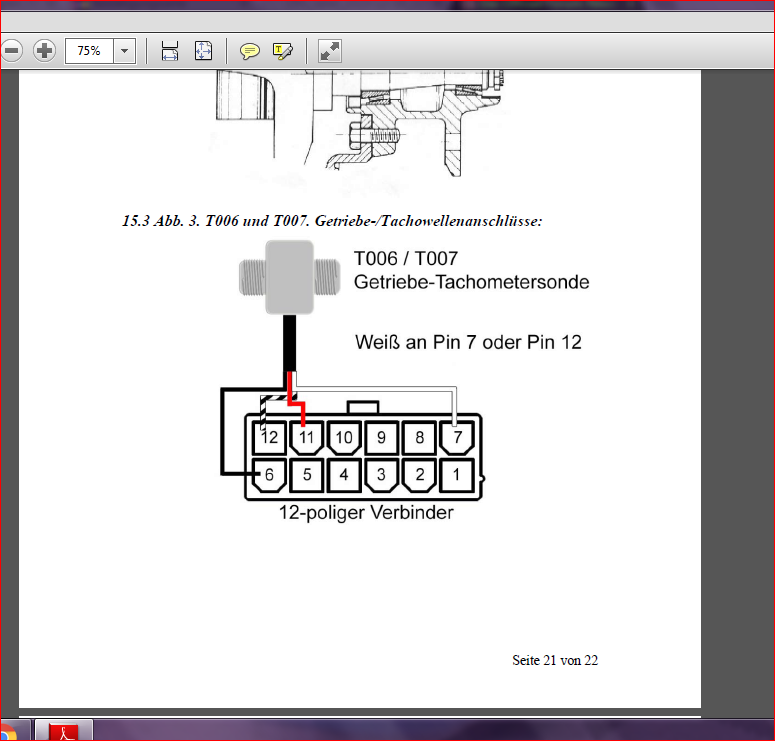
Task: Click pin 3 in the connector diagram
Action: (381, 475)
